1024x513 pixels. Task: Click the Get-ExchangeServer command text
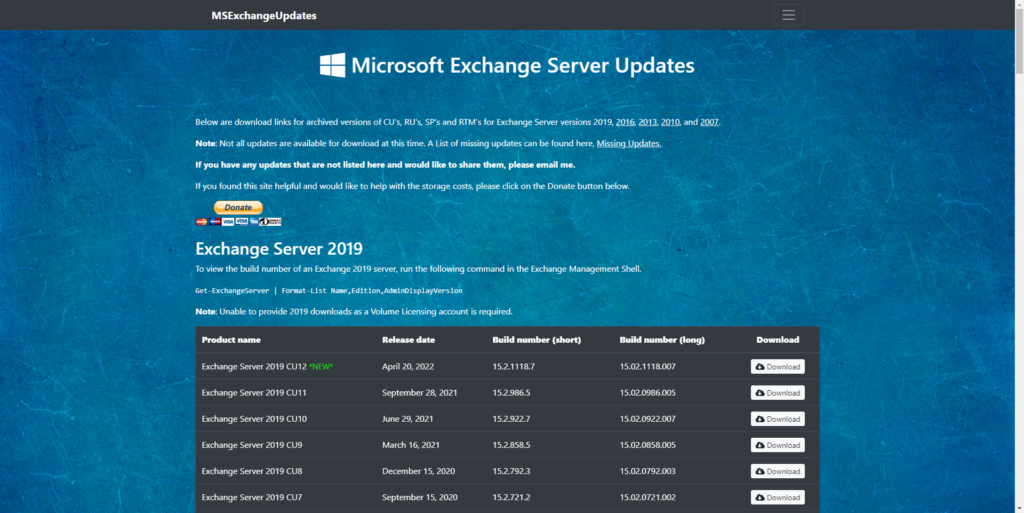328,290
